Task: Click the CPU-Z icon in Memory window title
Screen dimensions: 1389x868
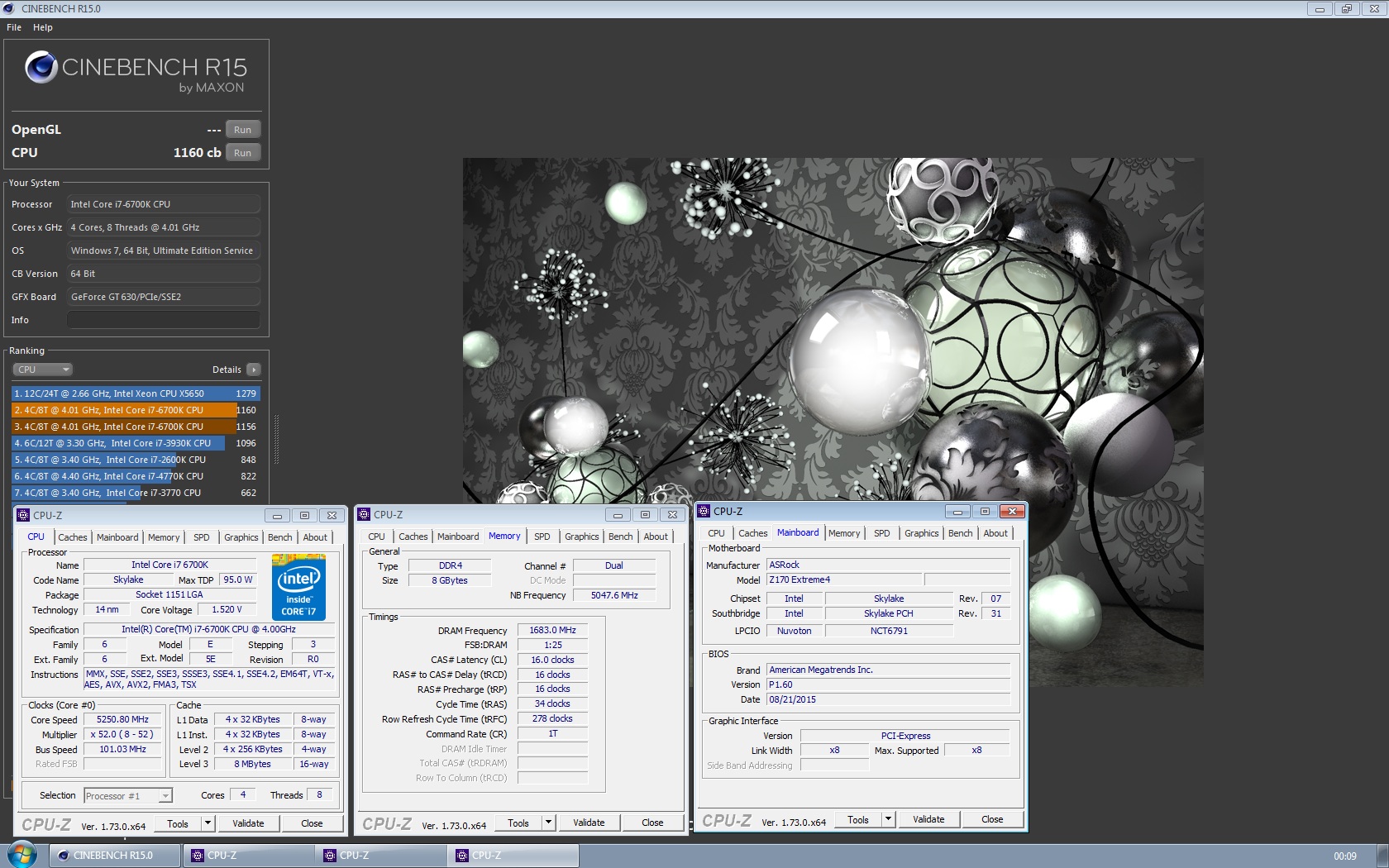Action: pos(364,514)
